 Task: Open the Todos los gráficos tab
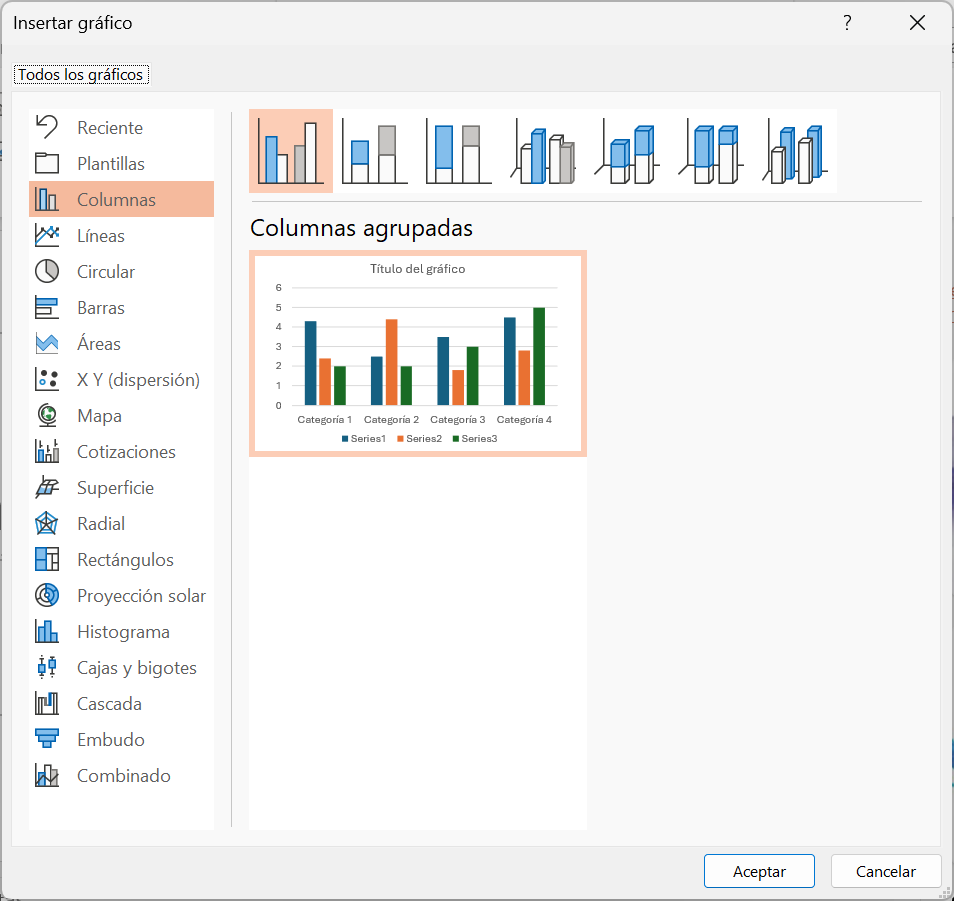tap(81, 75)
